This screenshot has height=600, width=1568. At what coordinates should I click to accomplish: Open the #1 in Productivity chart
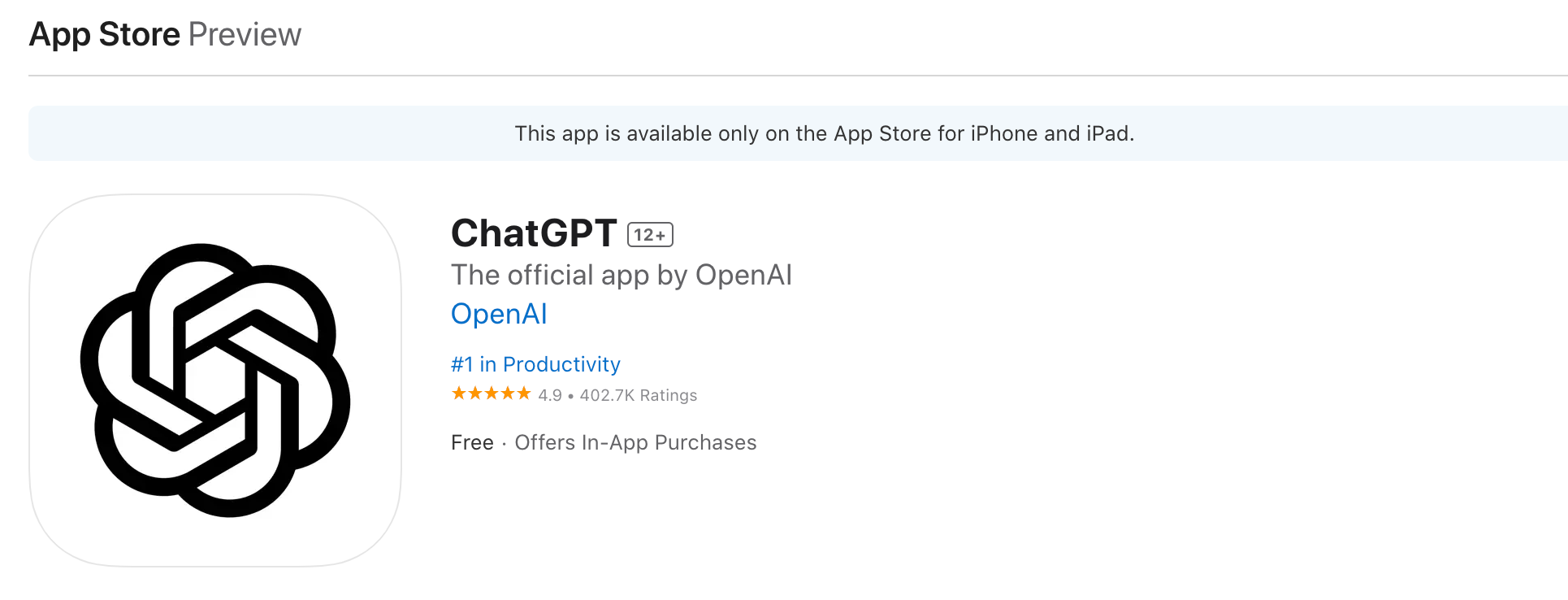[x=535, y=364]
